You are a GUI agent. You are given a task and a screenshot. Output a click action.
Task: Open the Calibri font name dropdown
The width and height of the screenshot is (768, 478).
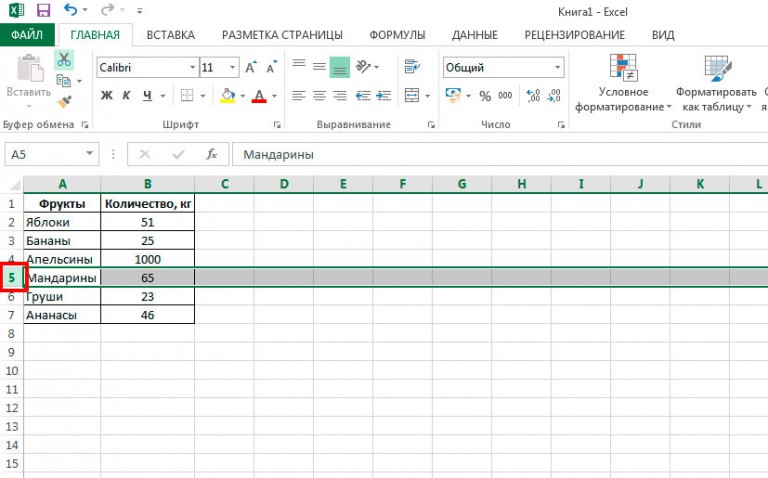192,68
